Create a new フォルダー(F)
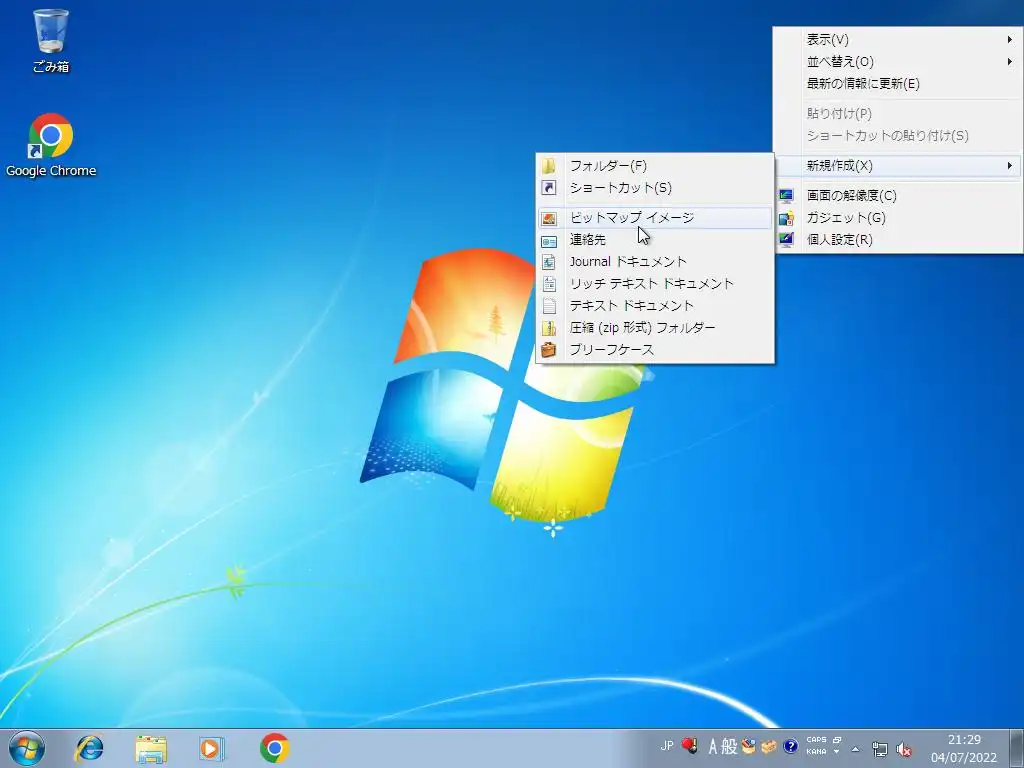Screen dimensions: 1024x768 655,166
